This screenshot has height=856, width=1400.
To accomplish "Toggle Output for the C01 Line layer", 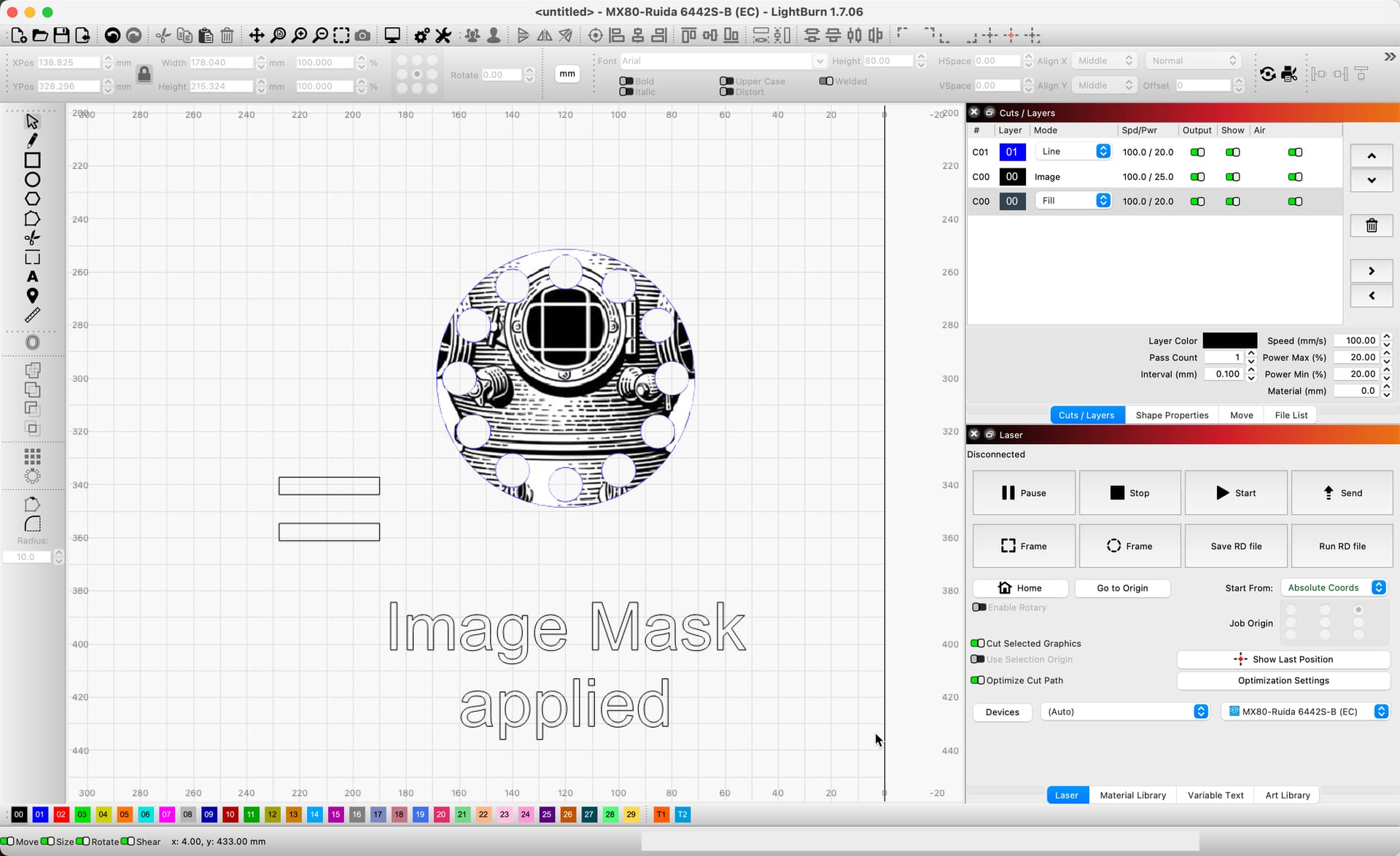I will 1197,152.
